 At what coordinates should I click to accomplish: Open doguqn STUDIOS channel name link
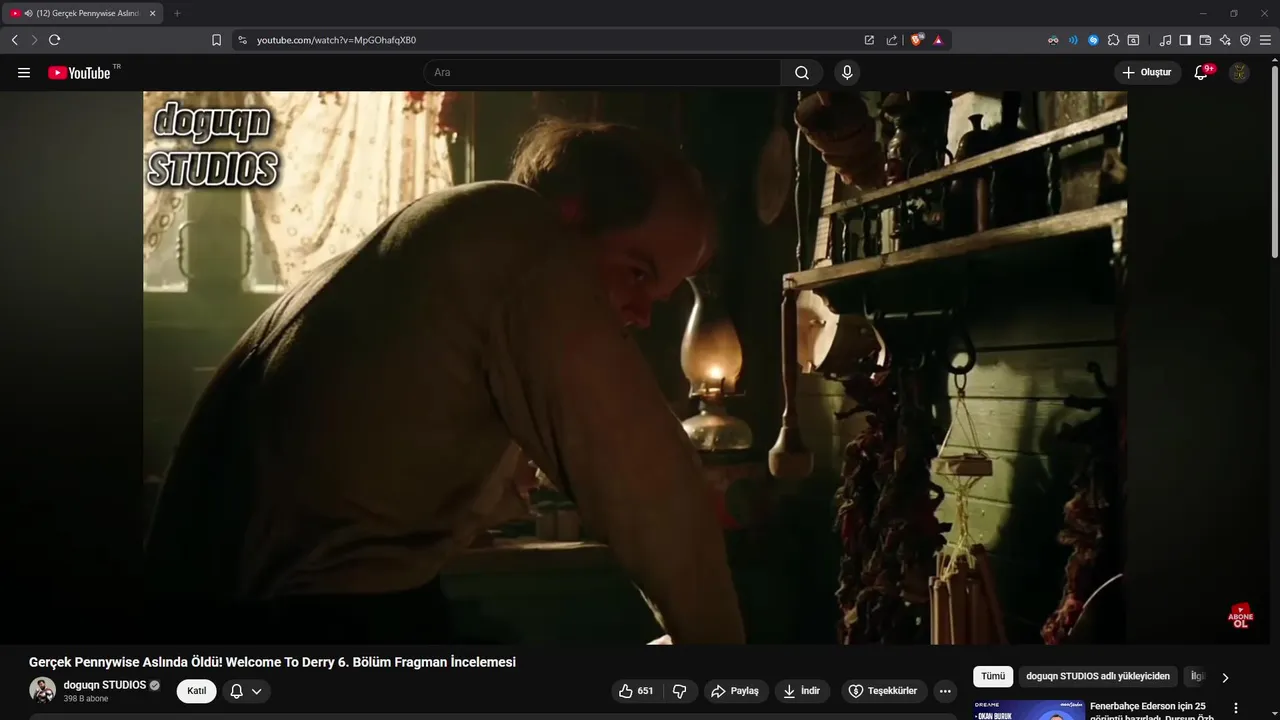click(105, 685)
